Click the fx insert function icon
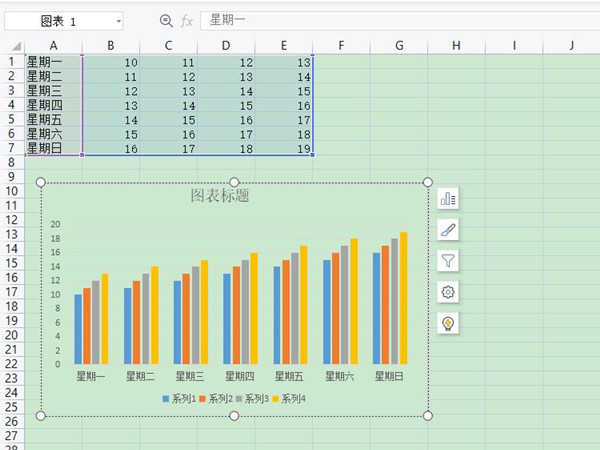 click(187, 21)
